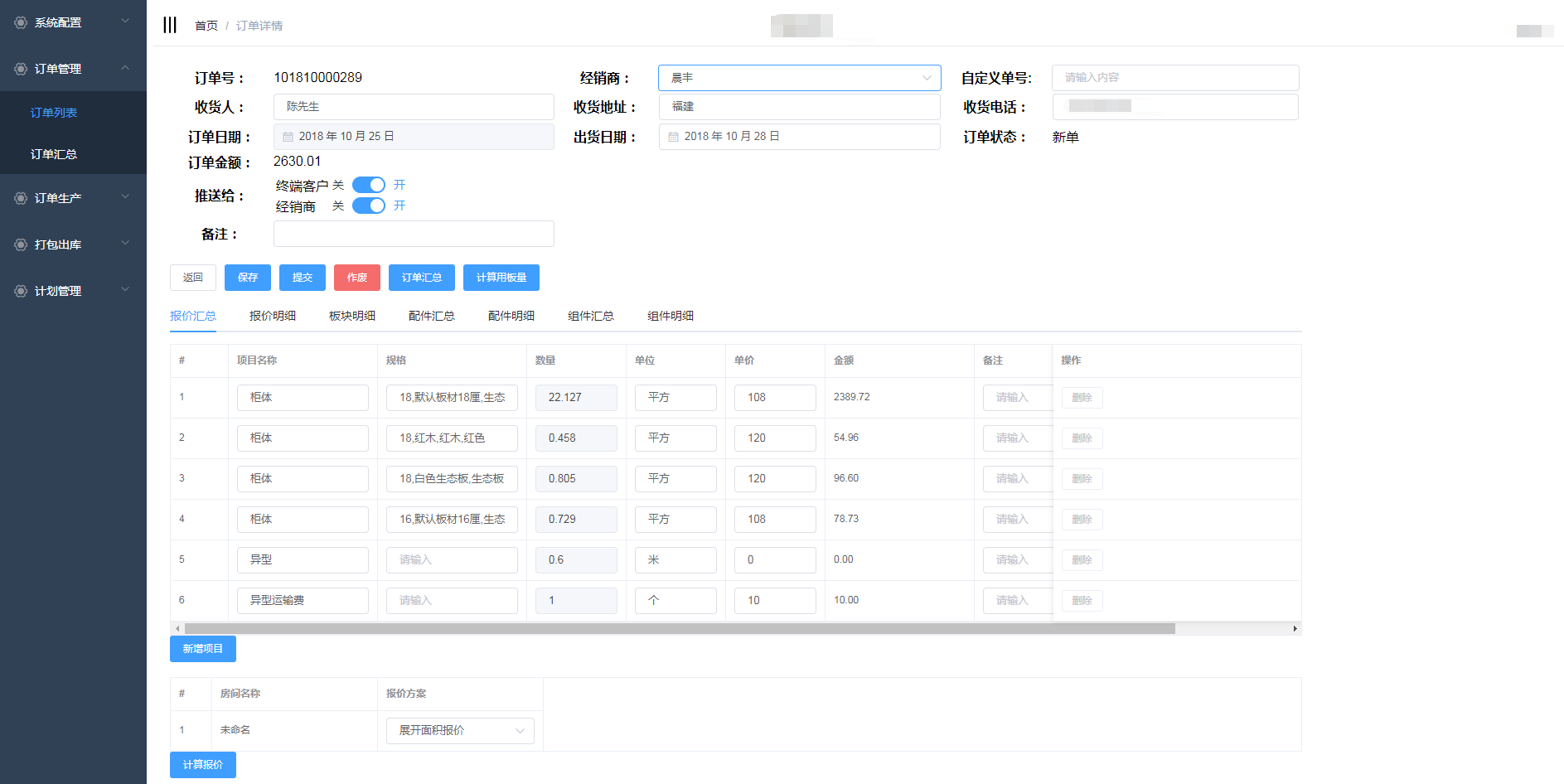Open the 经销商 dropdown showing 晨丰
The image size is (1564, 784).
[x=799, y=78]
